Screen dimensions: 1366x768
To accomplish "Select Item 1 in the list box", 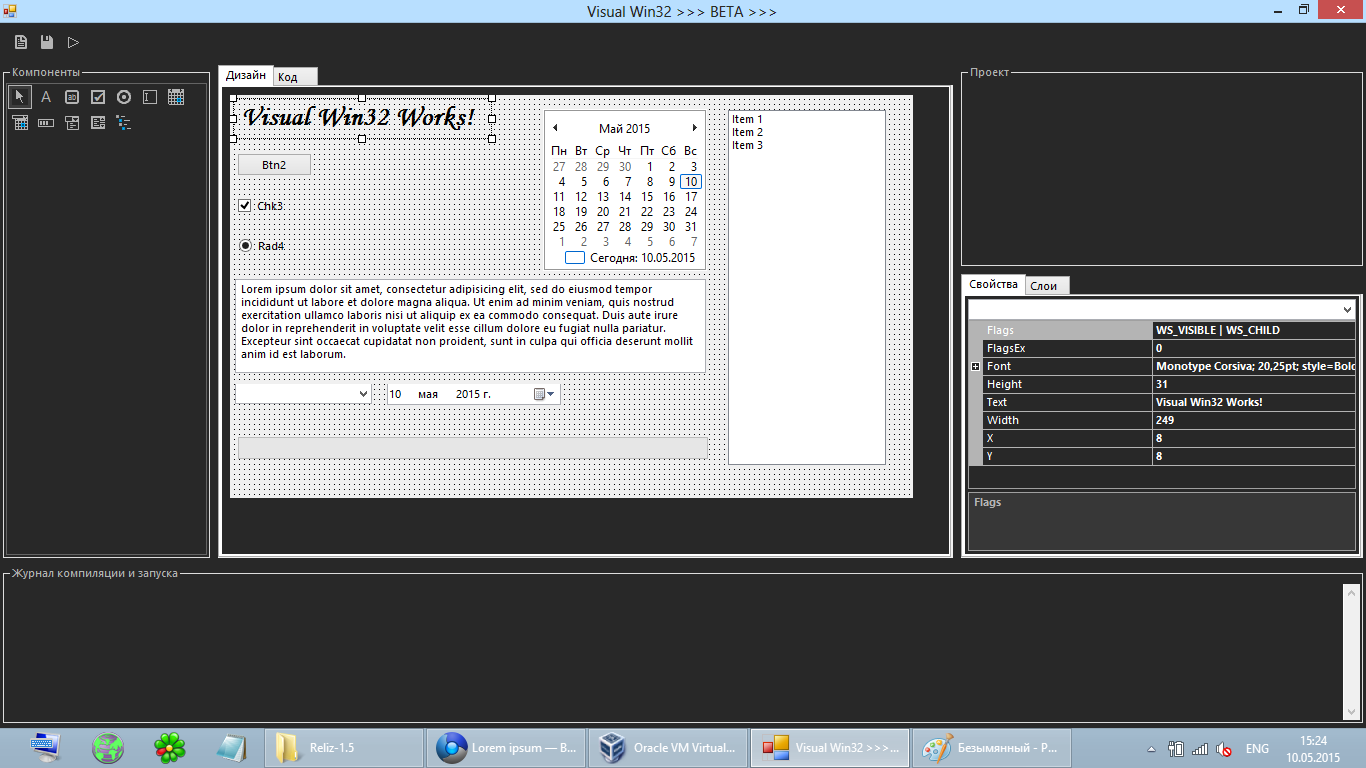I will (747, 120).
